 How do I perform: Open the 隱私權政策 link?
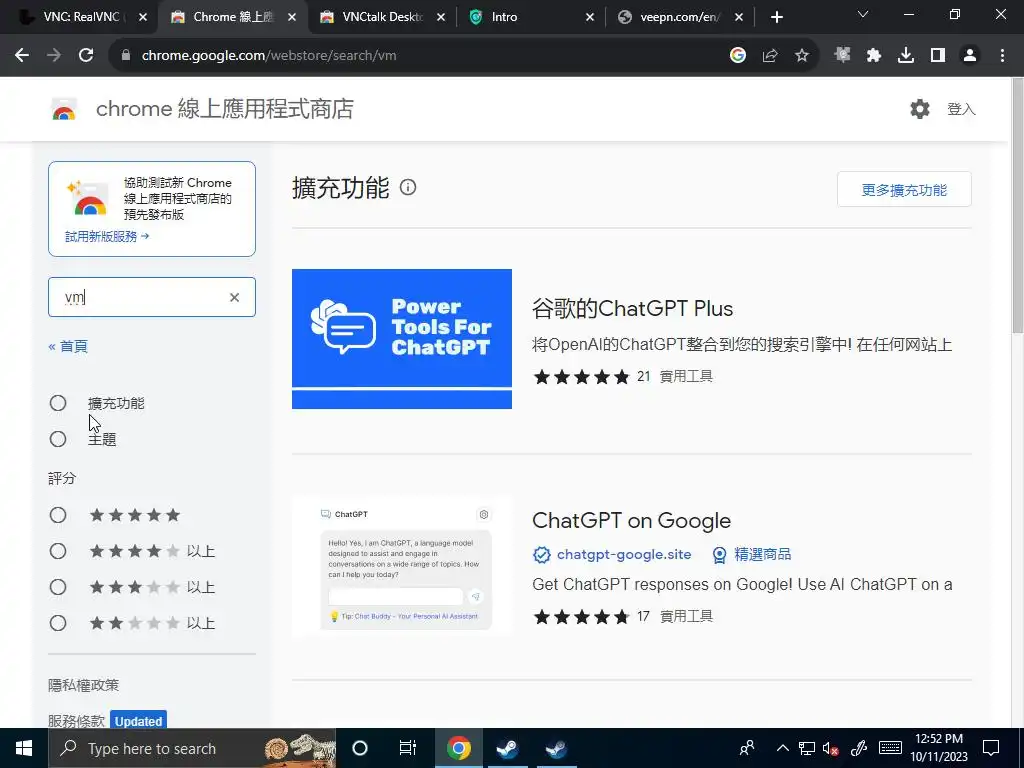pos(84,685)
